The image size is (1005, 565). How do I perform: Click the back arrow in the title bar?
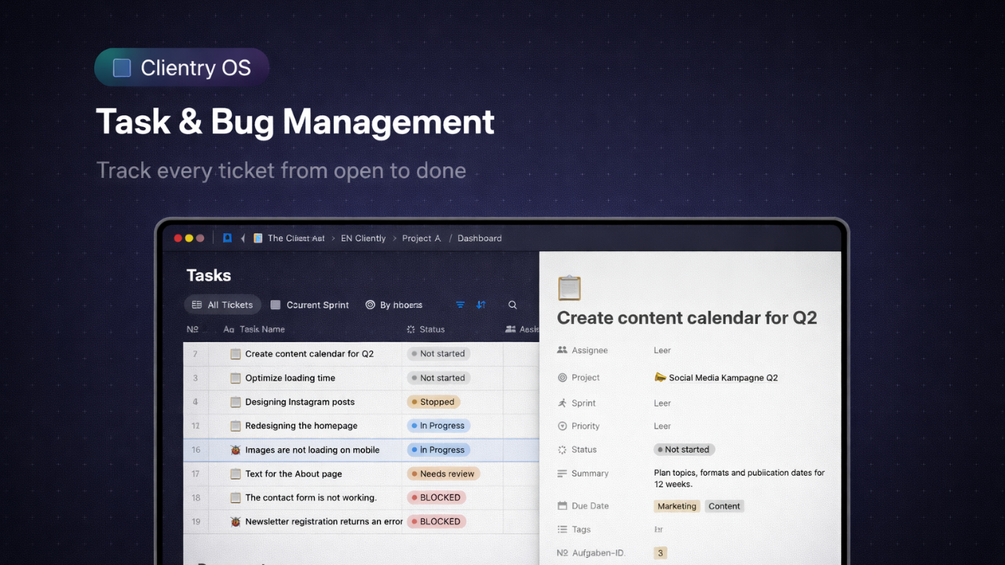coord(243,238)
